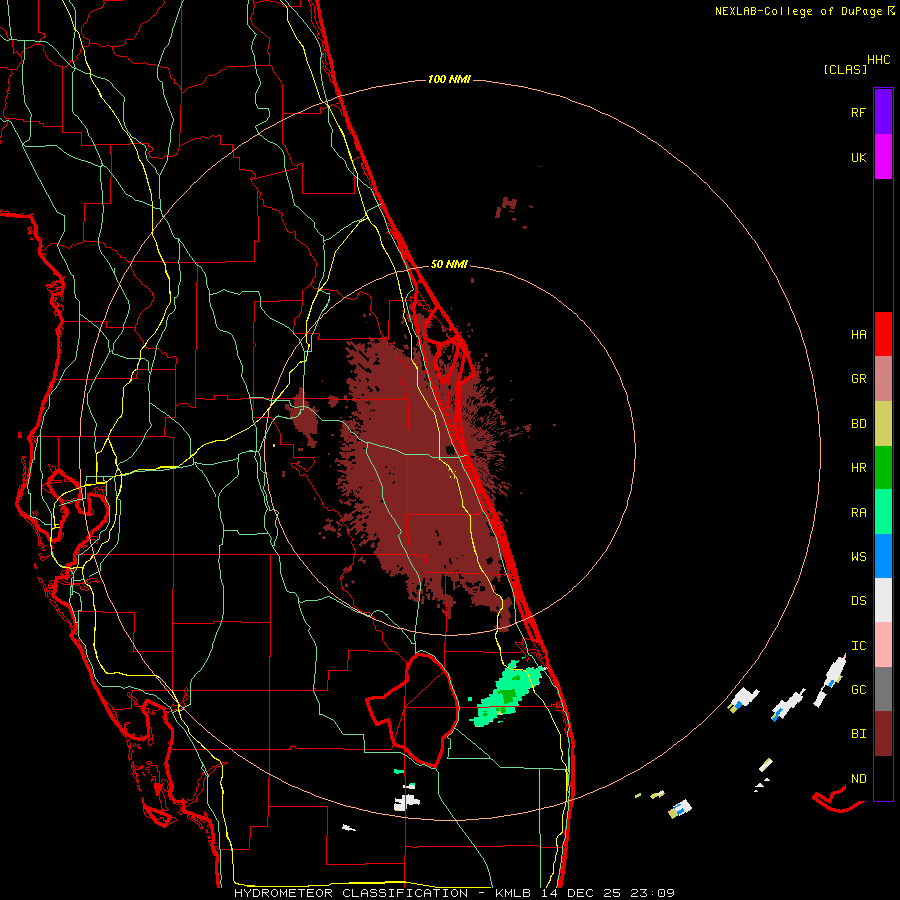
Task: Click the "ND" legend label
Action: [858, 779]
